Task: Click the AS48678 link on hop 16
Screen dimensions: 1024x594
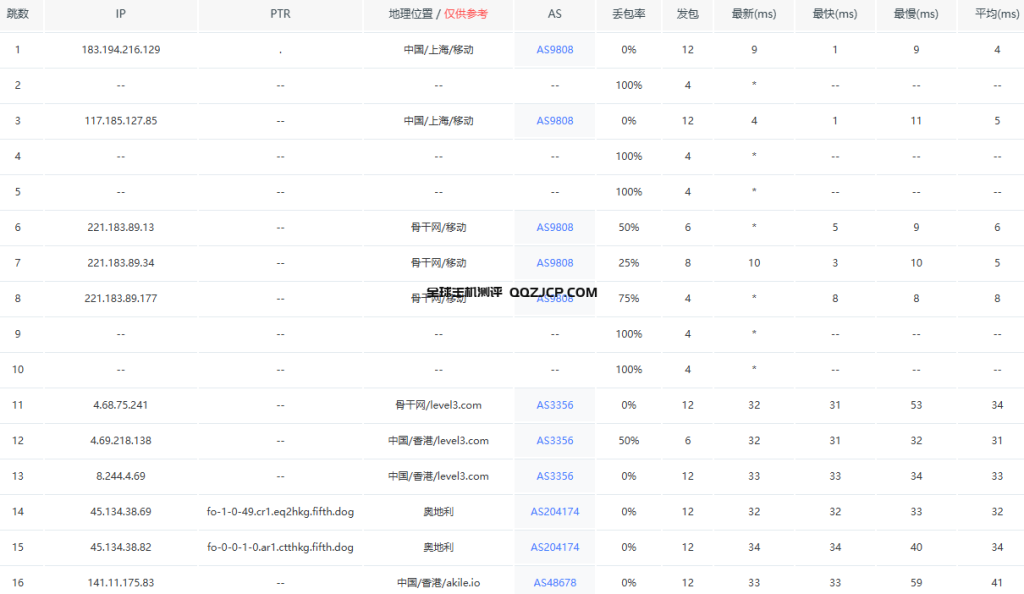Action: [x=554, y=582]
